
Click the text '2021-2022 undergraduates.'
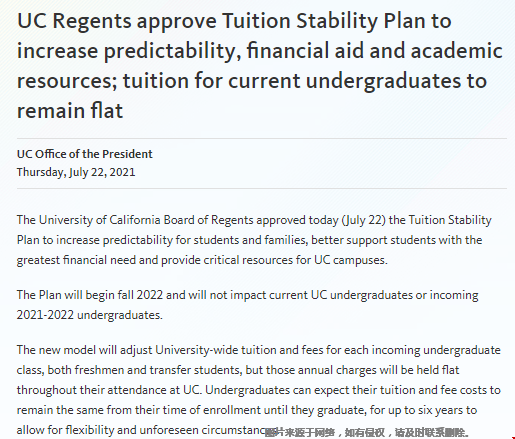90,315
